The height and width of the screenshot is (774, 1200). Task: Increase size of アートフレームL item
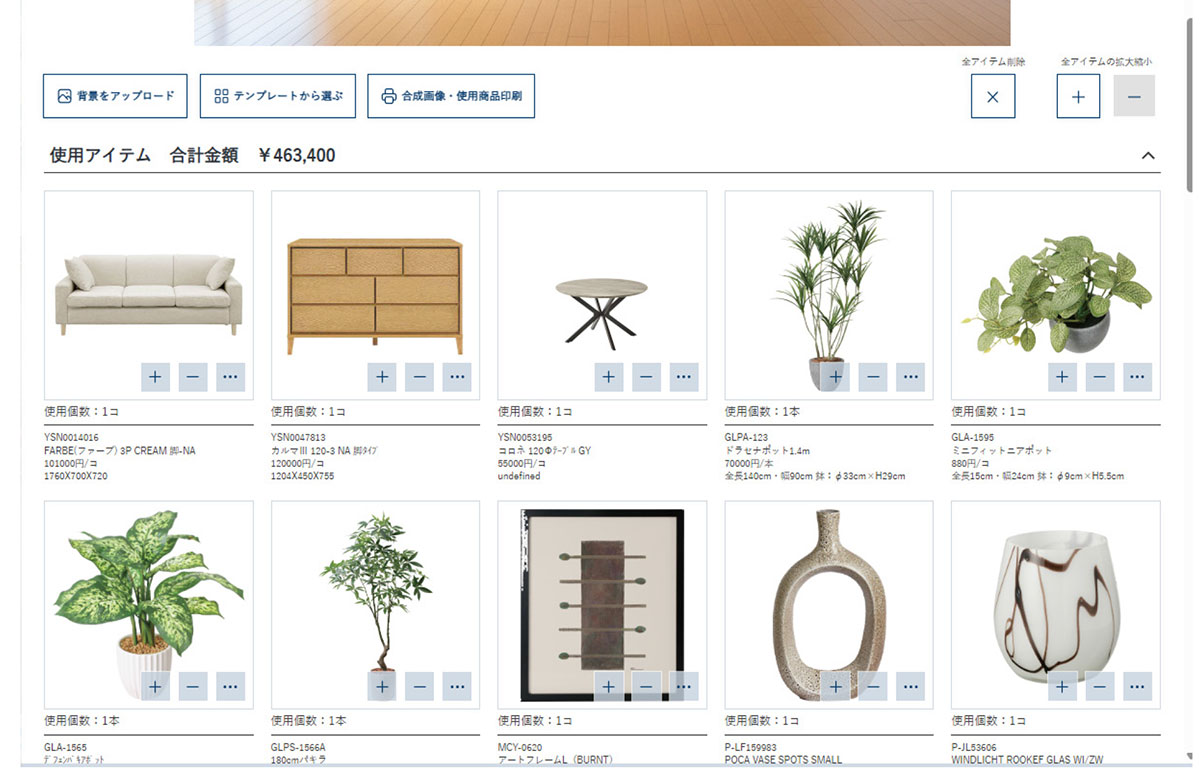click(x=609, y=686)
